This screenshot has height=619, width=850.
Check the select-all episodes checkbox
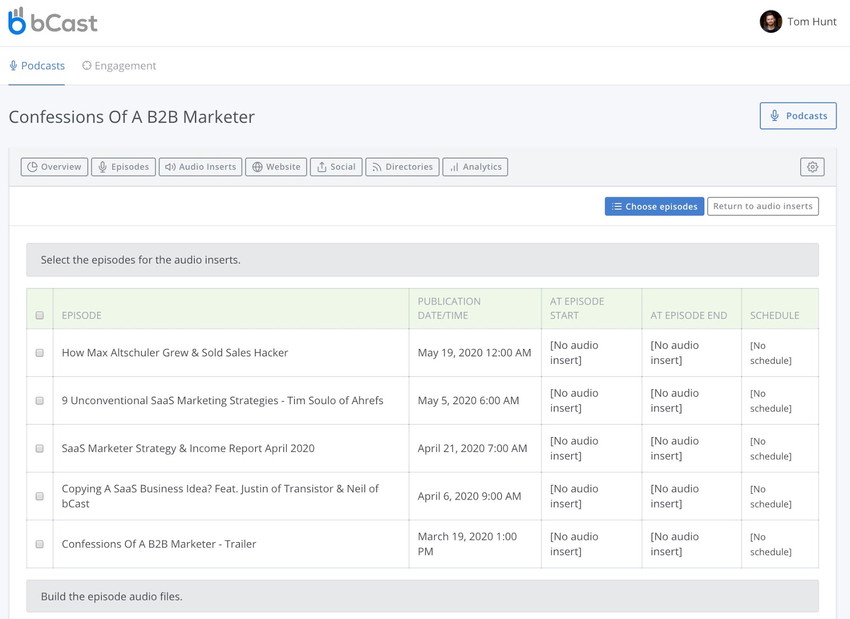(x=39, y=314)
